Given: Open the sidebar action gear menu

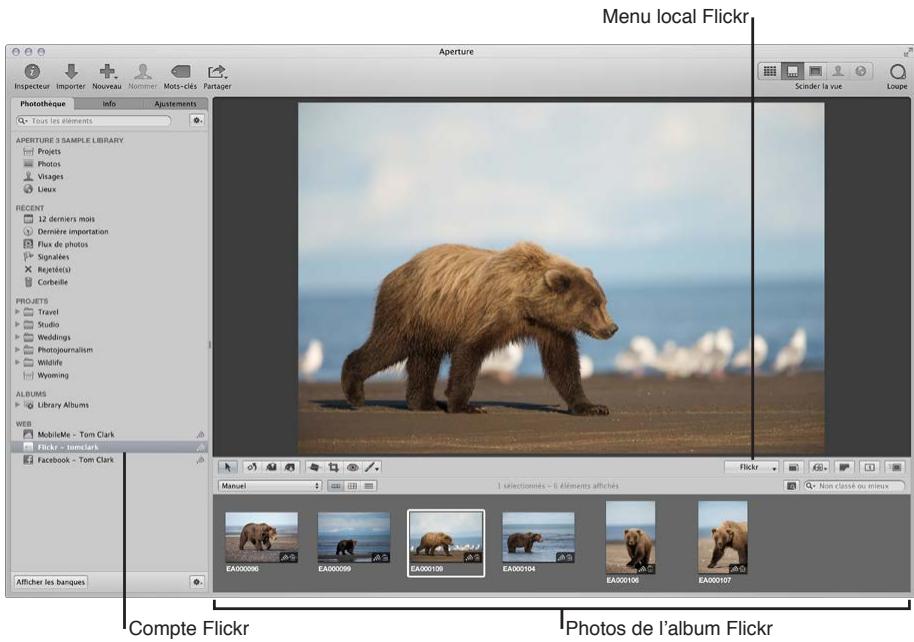Looking at the screenshot, I should coord(198,120).
